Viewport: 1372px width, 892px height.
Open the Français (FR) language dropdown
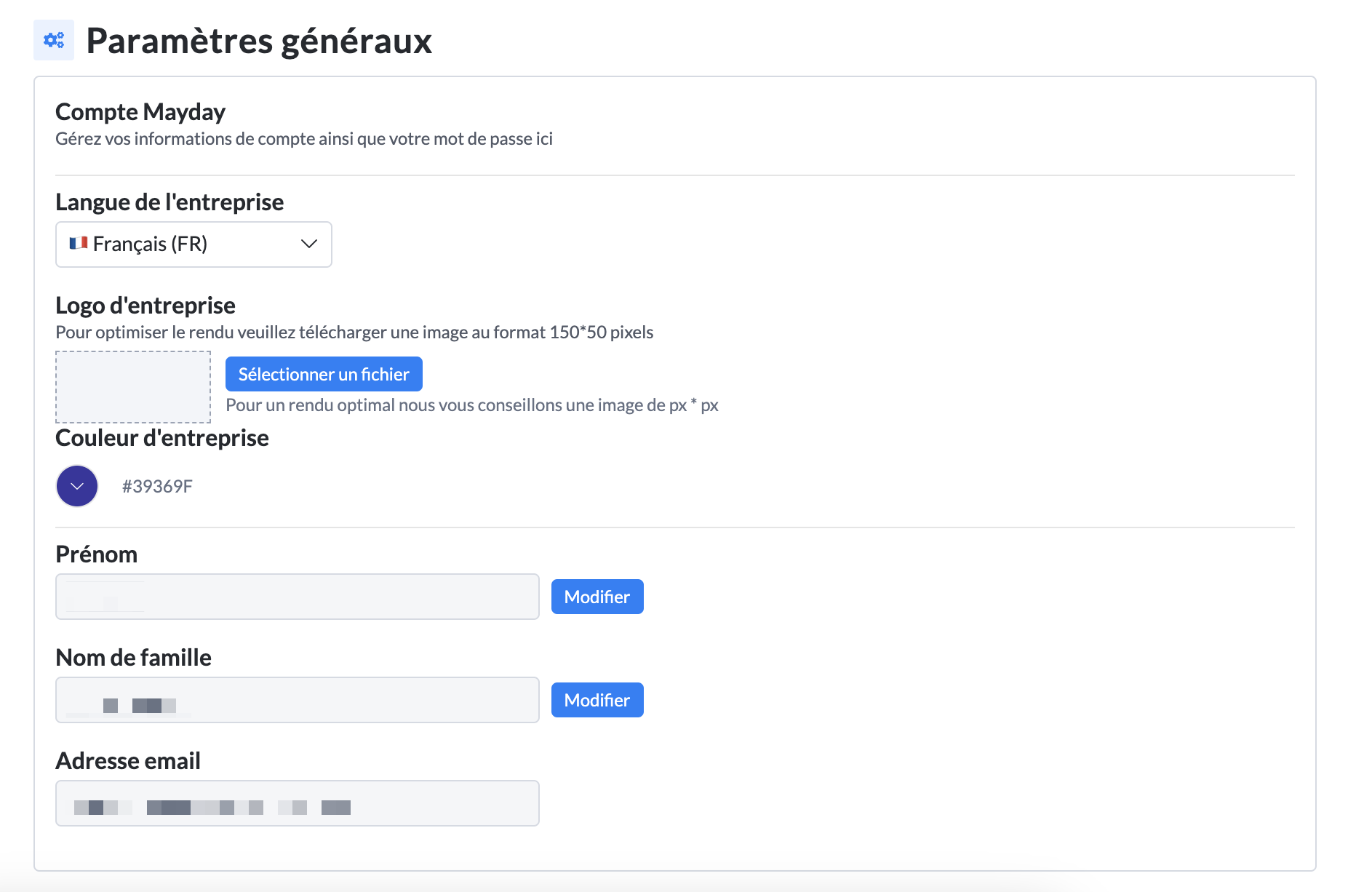coord(194,244)
